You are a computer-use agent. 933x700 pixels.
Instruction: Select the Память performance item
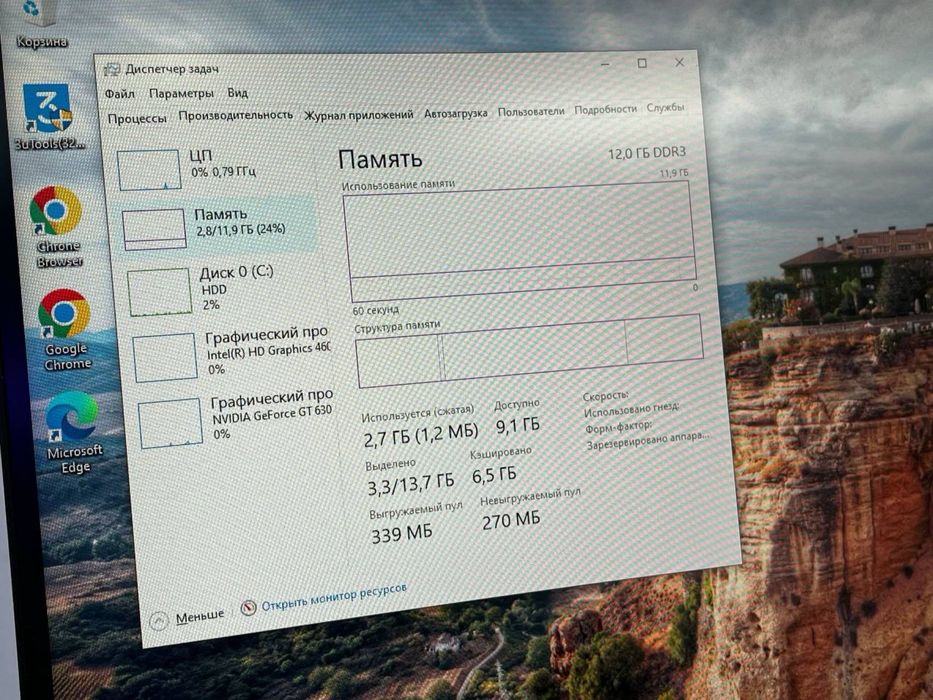[x=217, y=225]
